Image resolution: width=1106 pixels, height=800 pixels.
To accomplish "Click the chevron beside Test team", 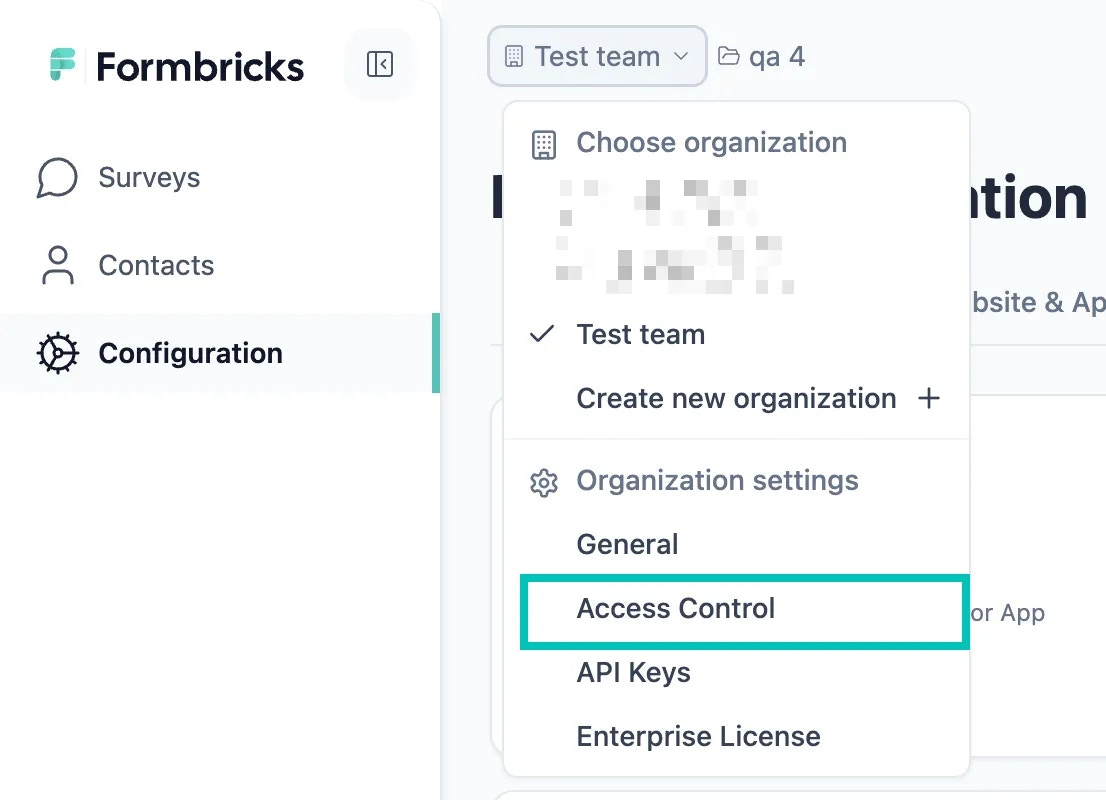I will 682,56.
